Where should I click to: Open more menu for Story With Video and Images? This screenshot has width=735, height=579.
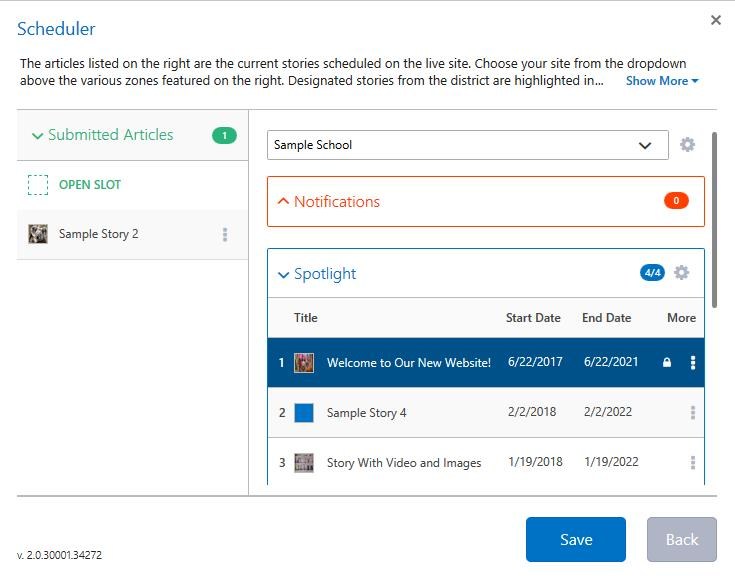tap(693, 463)
